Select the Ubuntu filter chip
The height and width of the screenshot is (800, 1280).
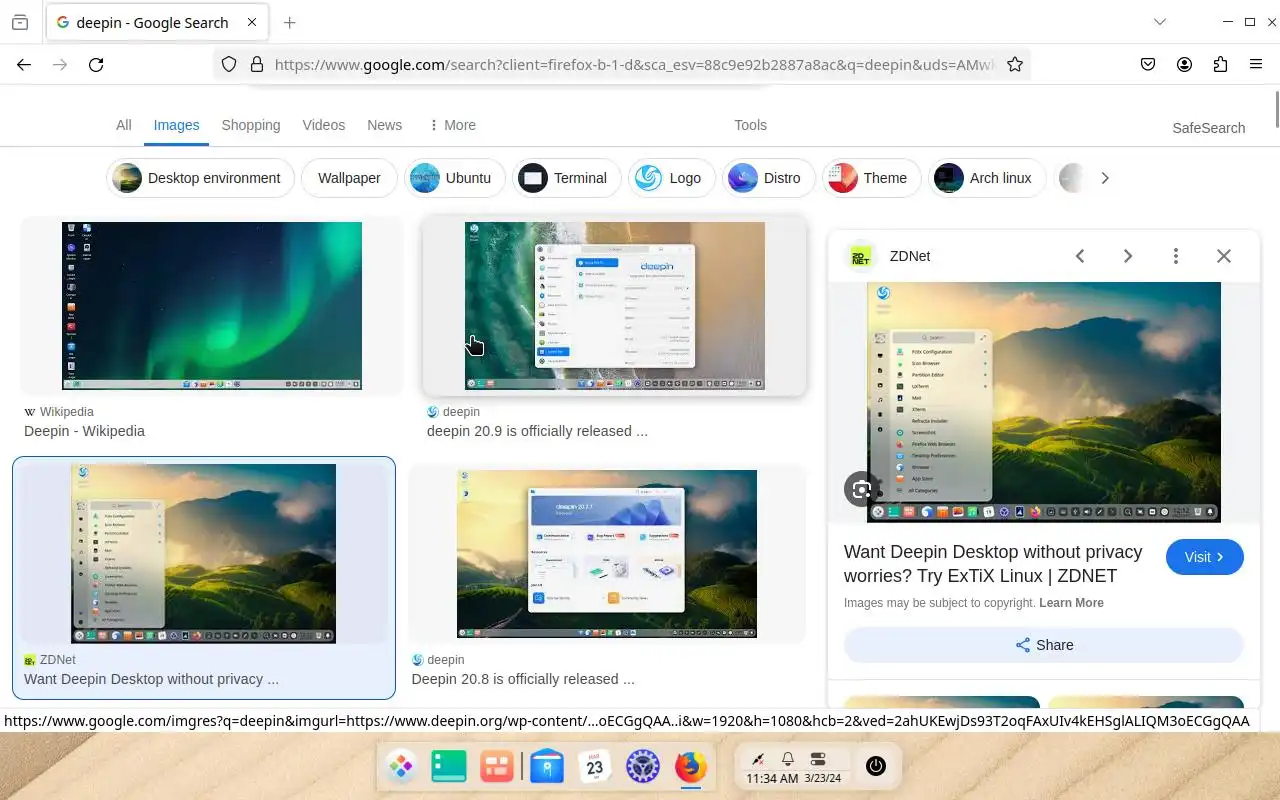(x=454, y=178)
